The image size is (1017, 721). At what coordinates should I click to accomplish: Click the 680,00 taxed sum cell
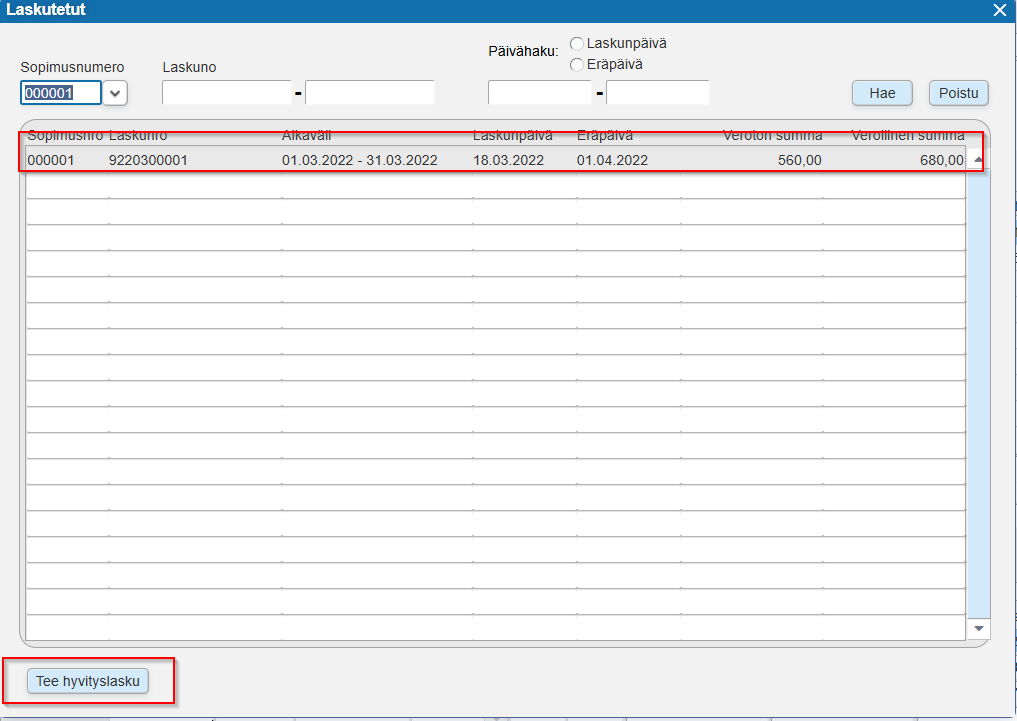click(x=942, y=160)
